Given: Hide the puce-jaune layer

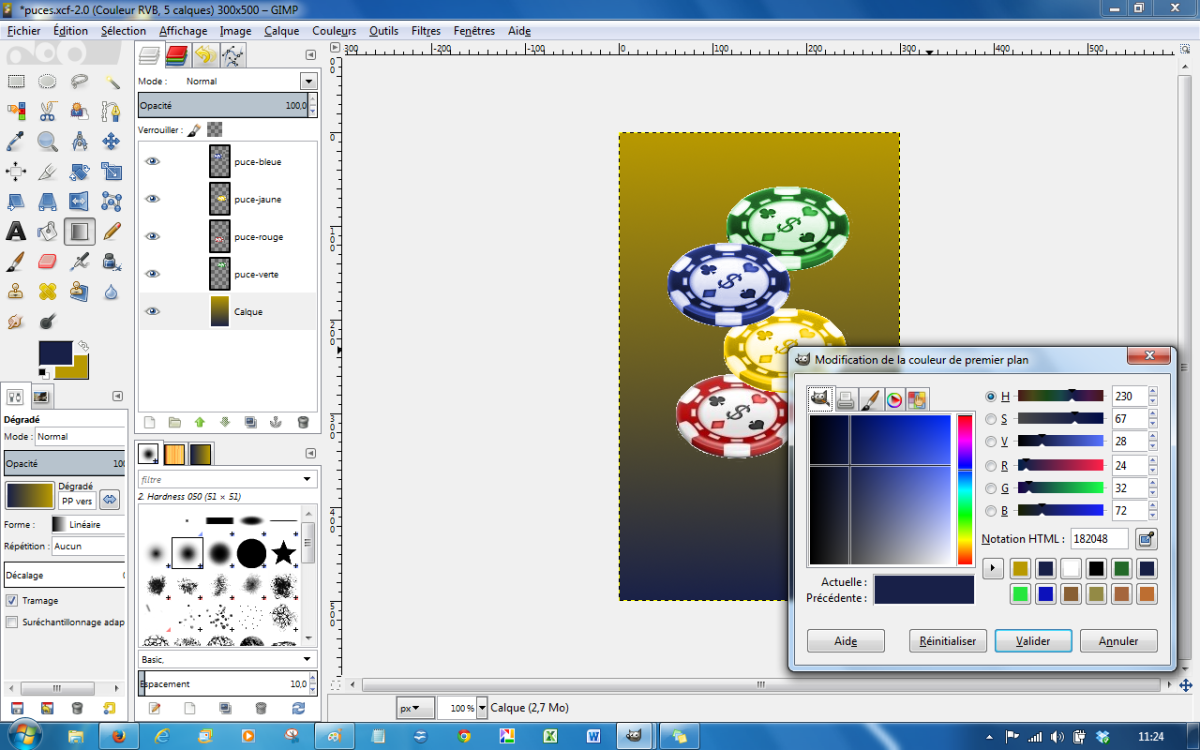Looking at the screenshot, I should (152, 199).
